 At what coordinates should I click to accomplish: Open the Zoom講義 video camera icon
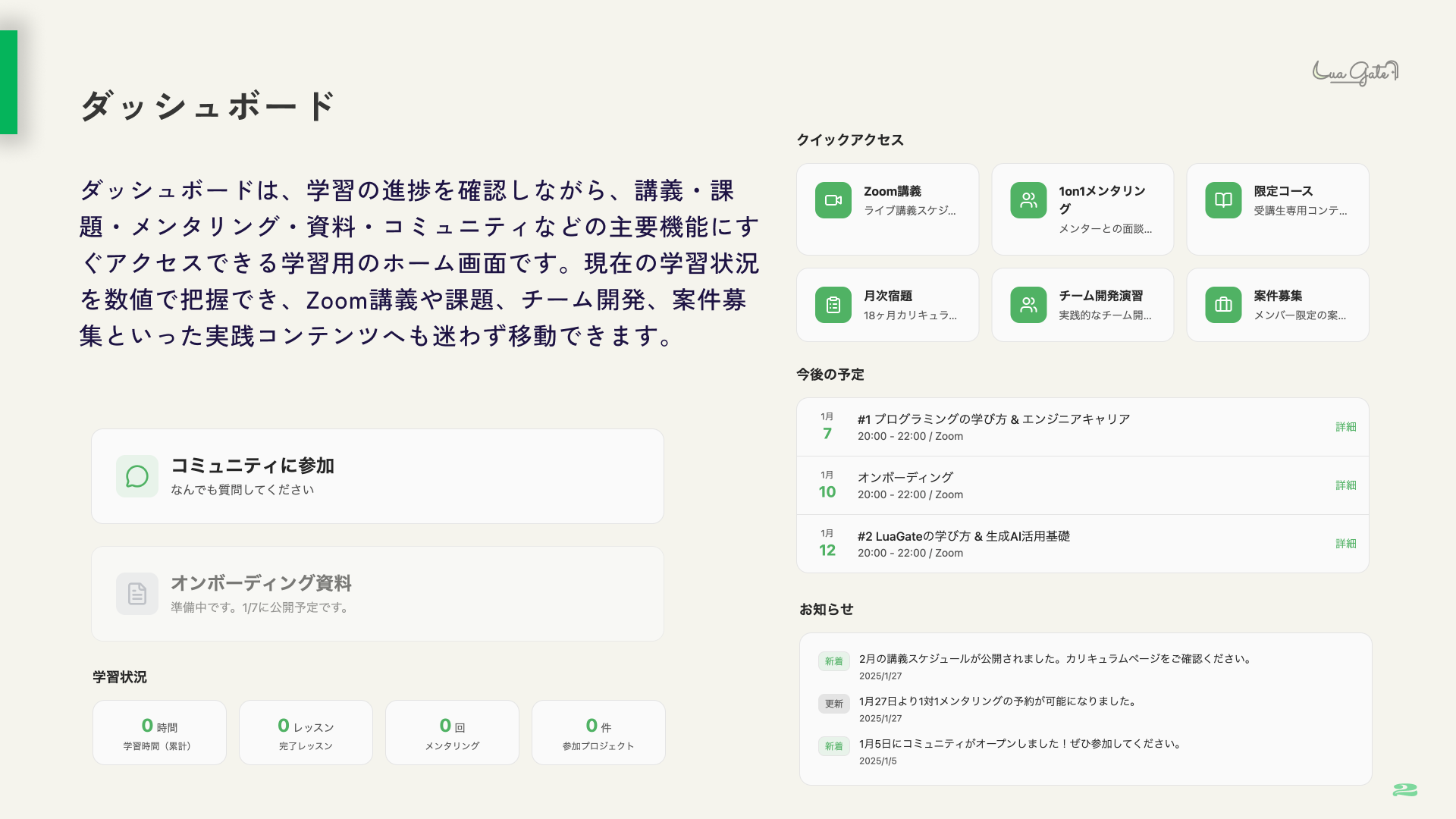[x=833, y=200]
